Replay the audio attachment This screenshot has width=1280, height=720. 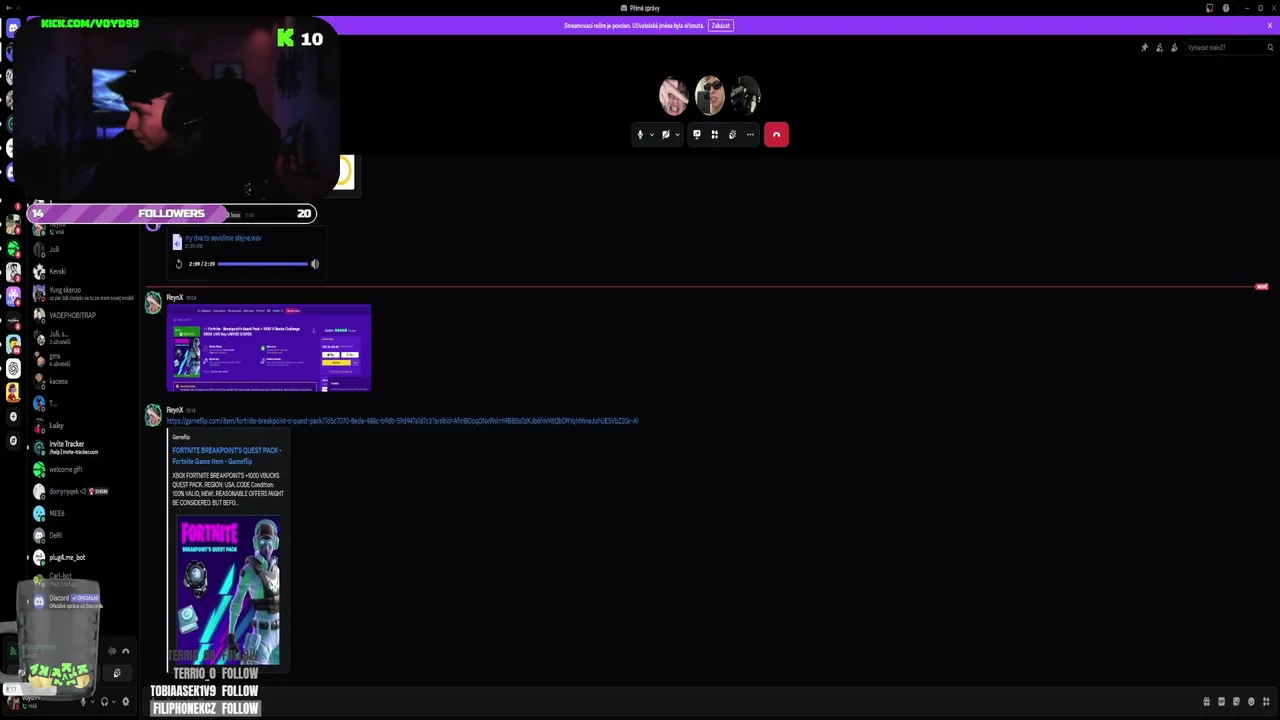point(179,264)
